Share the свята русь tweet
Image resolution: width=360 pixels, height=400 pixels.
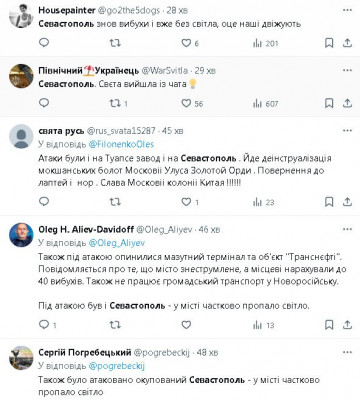coord(347,202)
